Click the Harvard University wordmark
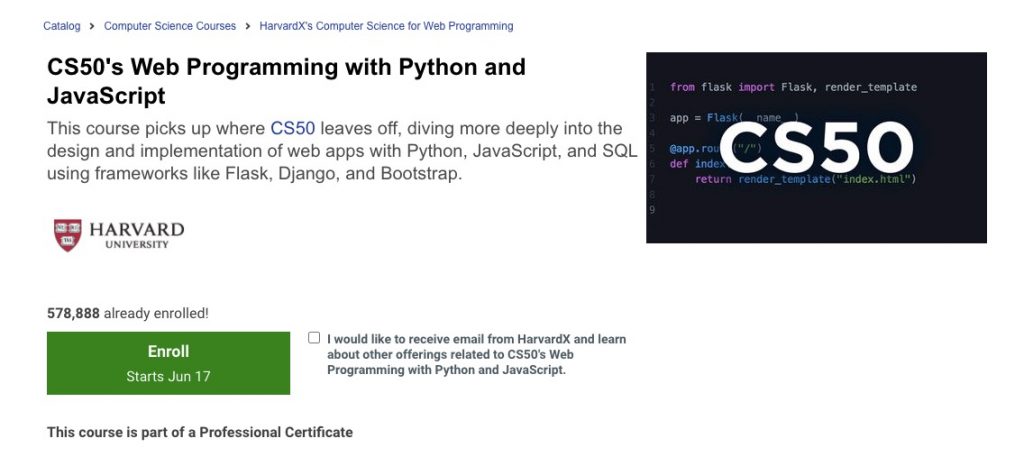1024x475 pixels. click(137, 235)
